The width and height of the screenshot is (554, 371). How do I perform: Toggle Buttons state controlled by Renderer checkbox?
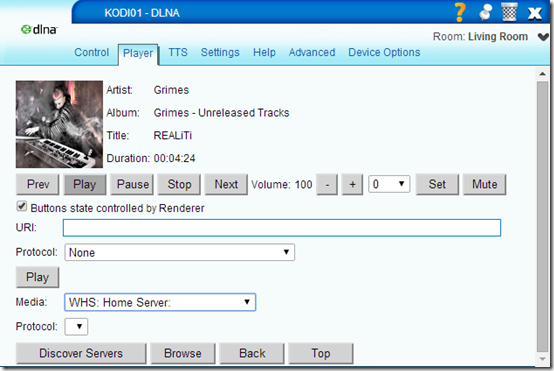pos(22,206)
